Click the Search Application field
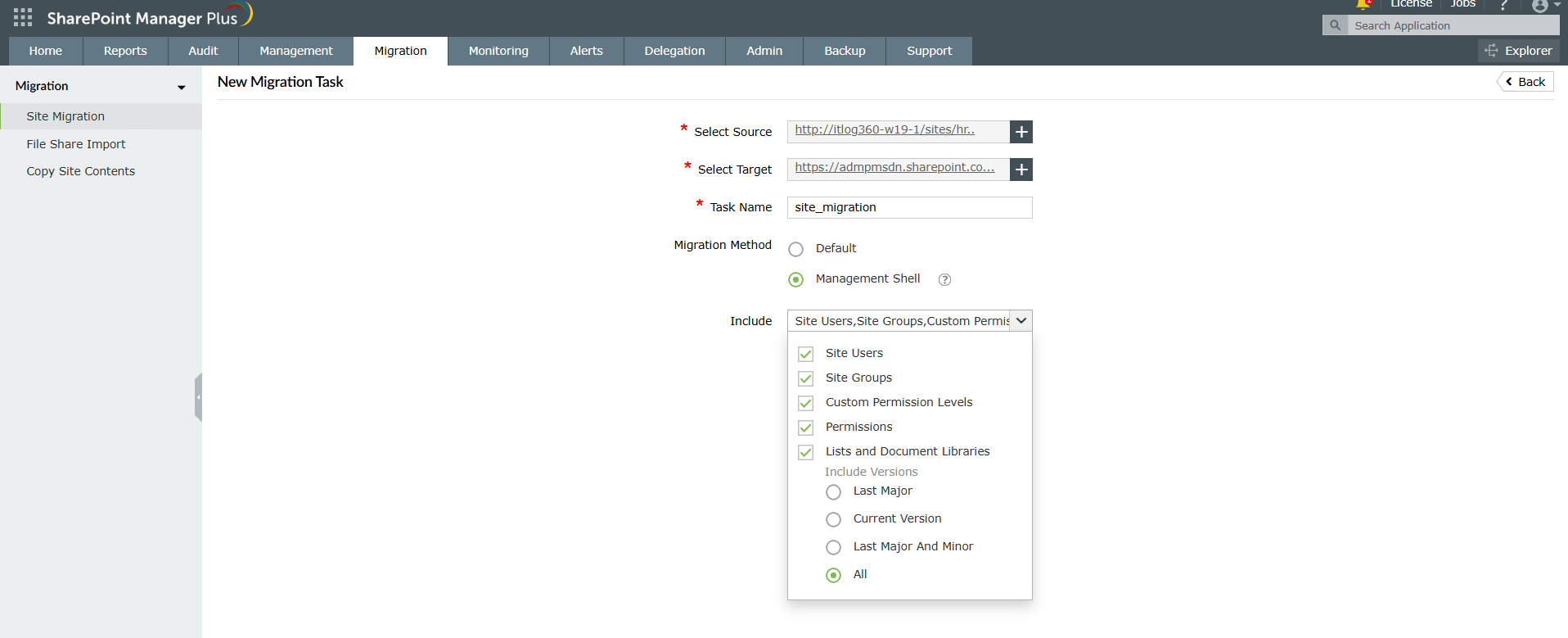The height and width of the screenshot is (638, 1568). click(1453, 25)
